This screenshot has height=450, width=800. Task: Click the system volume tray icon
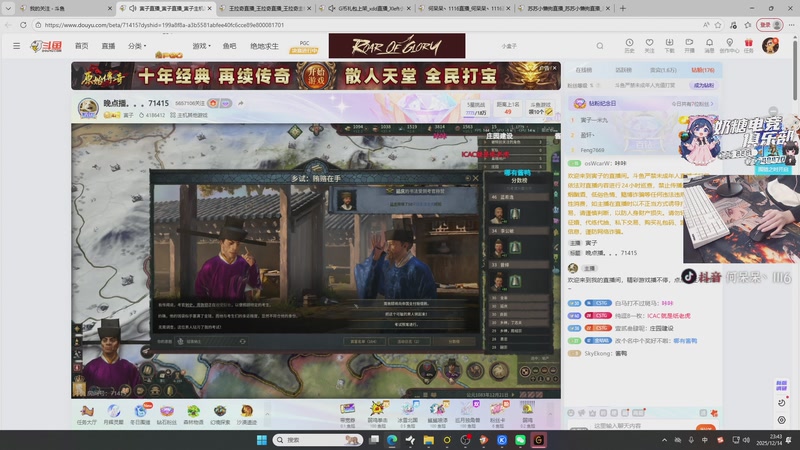[746, 440]
